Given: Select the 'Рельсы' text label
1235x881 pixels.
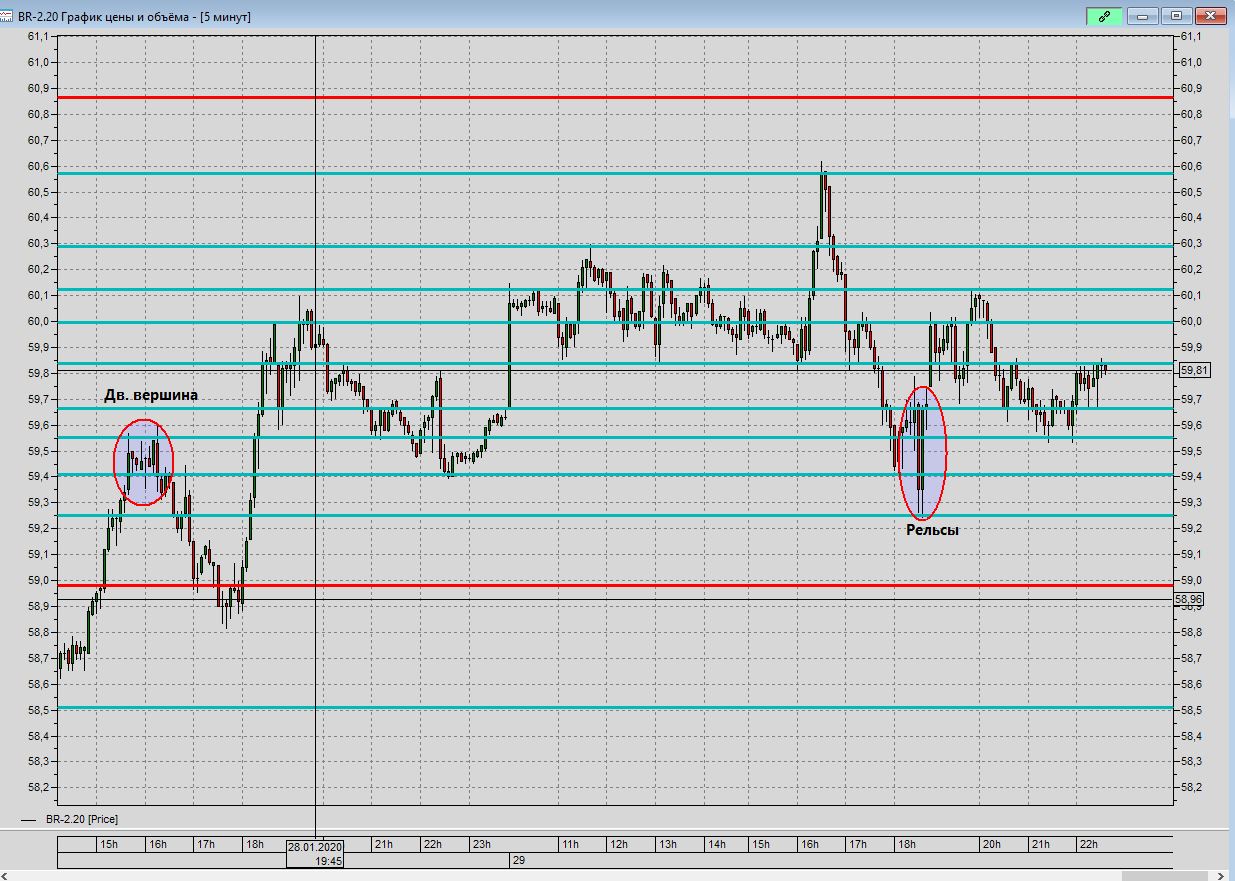Looking at the screenshot, I should [932, 530].
